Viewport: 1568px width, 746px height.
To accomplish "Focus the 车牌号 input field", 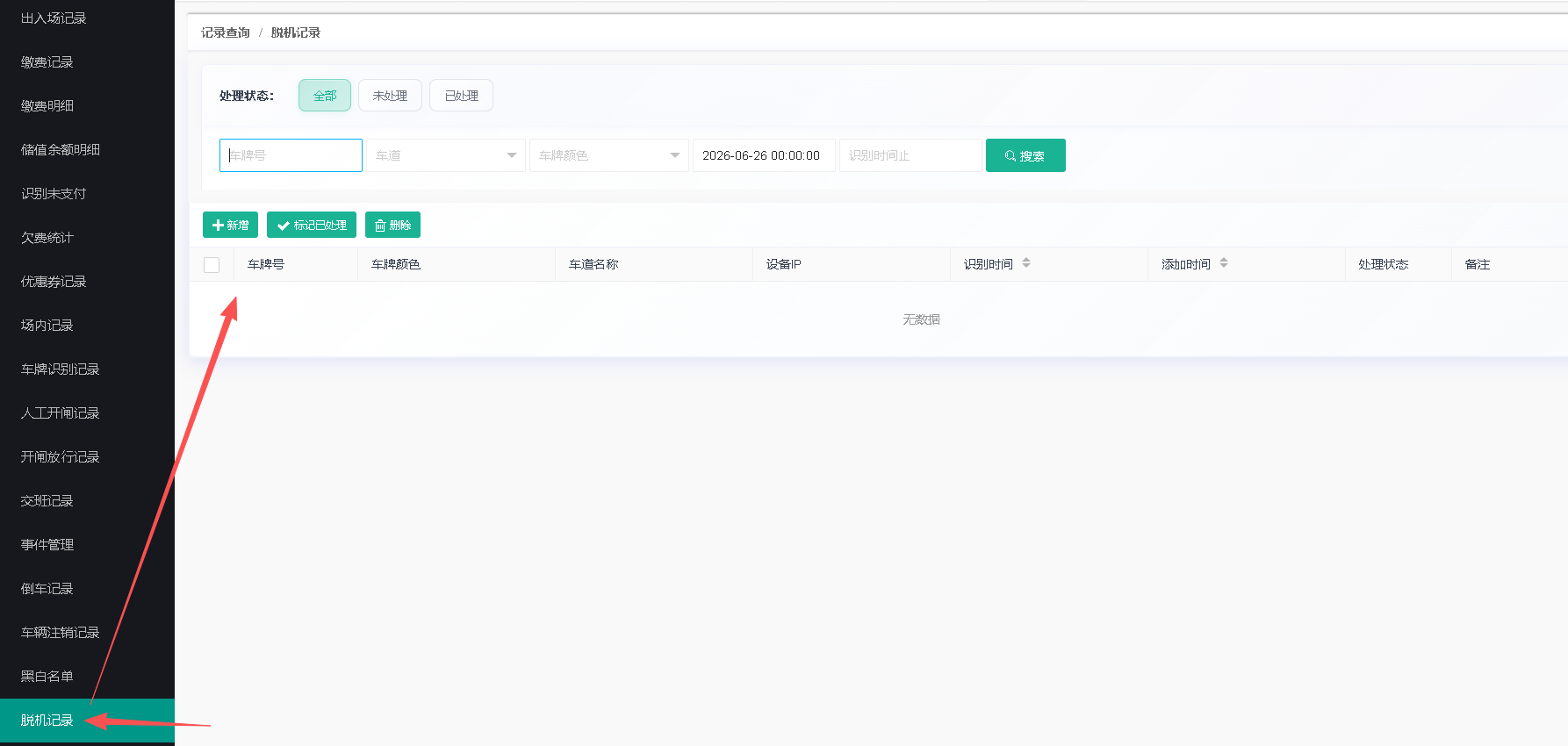I will pyautogui.click(x=291, y=155).
